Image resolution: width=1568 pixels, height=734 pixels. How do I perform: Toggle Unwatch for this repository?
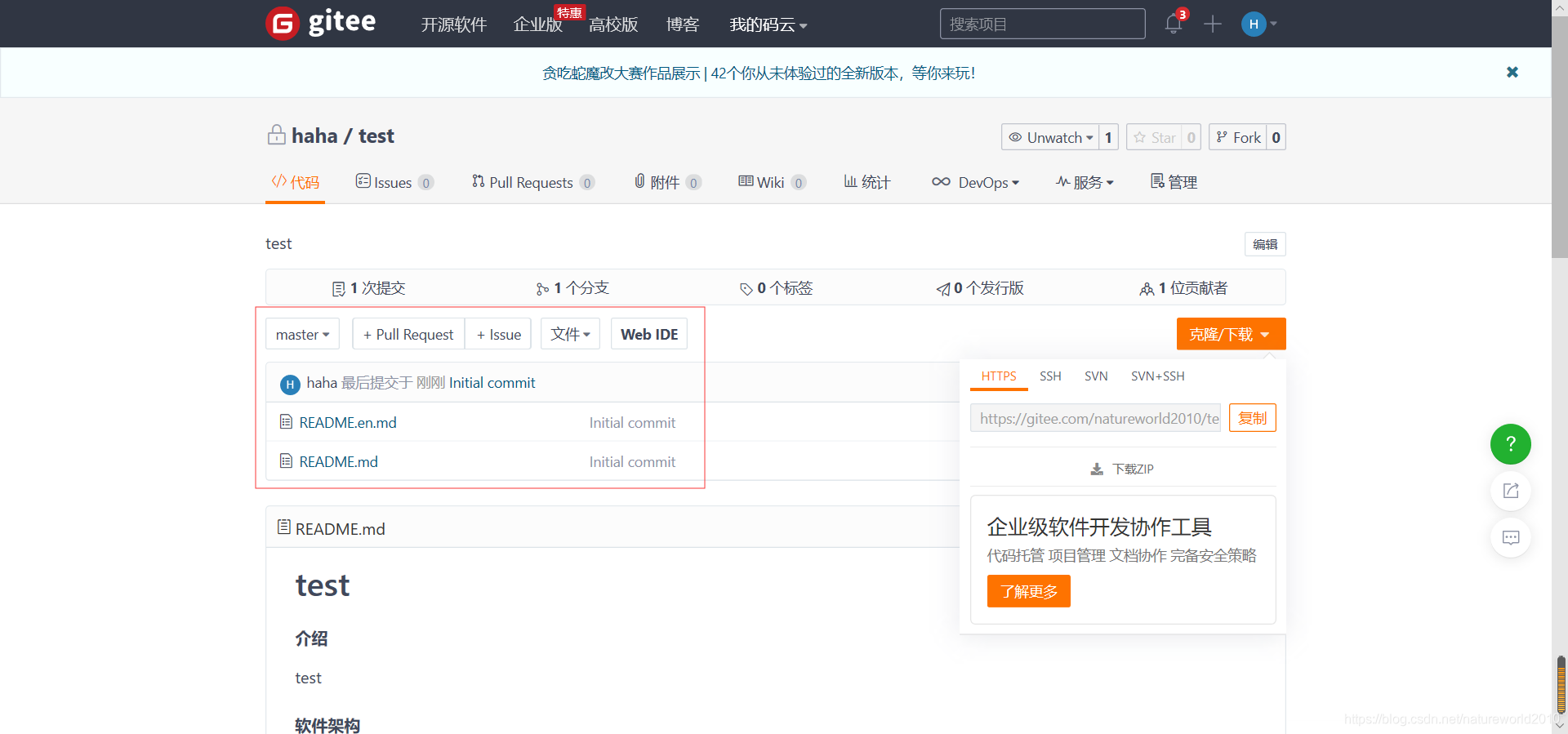tap(1050, 137)
